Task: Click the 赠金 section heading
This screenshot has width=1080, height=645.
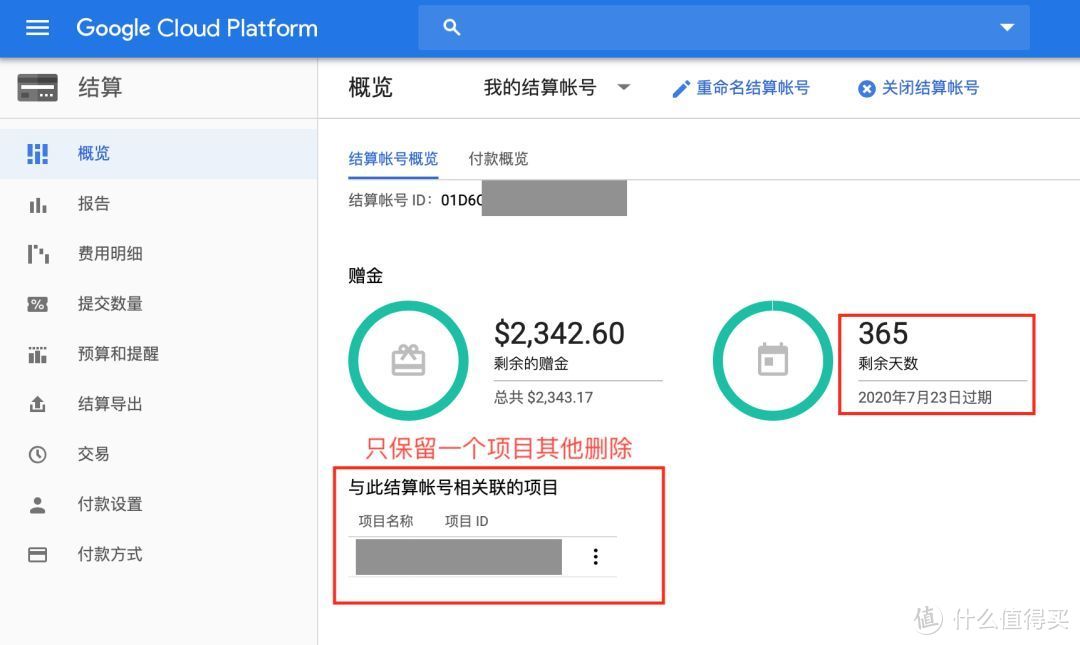Action: pyautogui.click(x=366, y=276)
